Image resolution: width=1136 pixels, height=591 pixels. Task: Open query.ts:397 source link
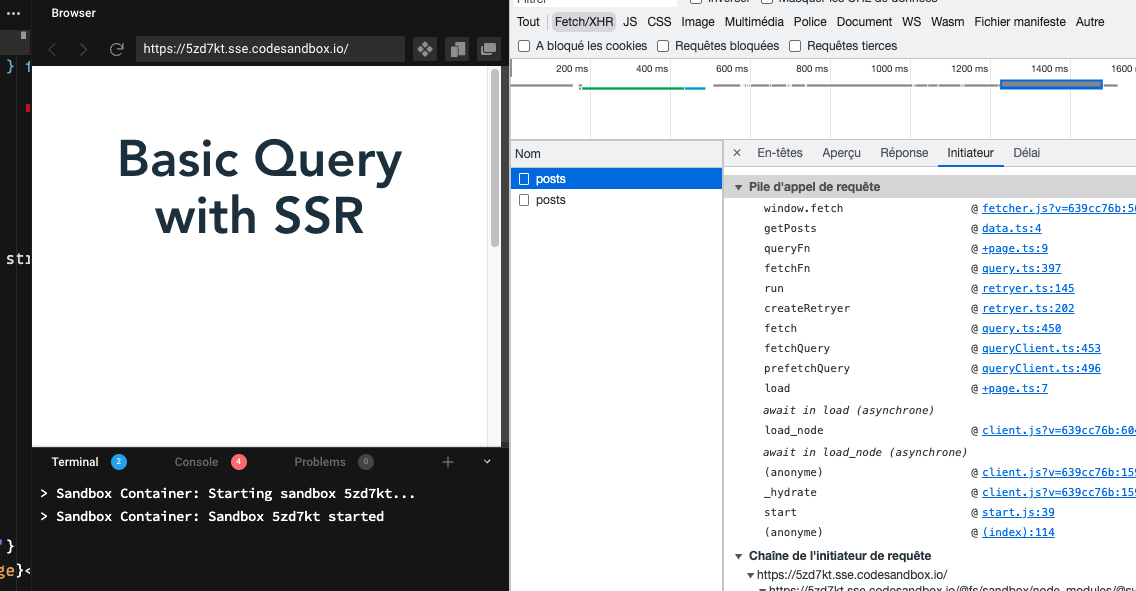coord(1022,268)
